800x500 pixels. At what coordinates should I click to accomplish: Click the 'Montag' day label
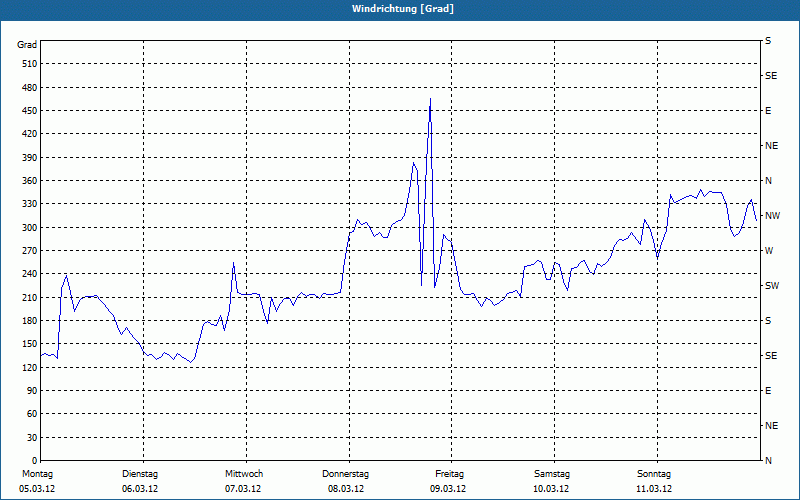[x=37, y=474]
